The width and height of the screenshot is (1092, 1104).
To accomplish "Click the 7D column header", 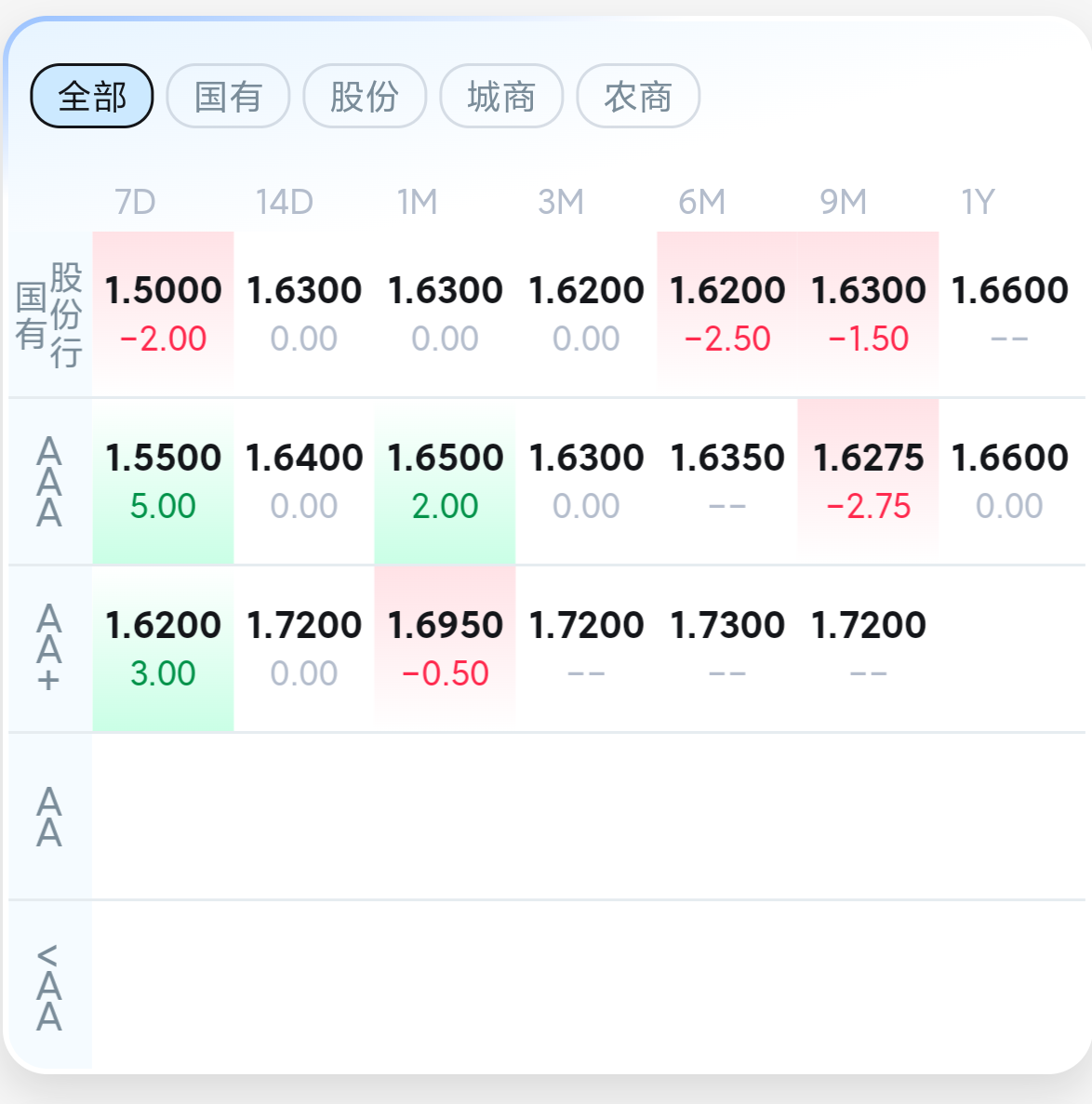I will (135, 202).
